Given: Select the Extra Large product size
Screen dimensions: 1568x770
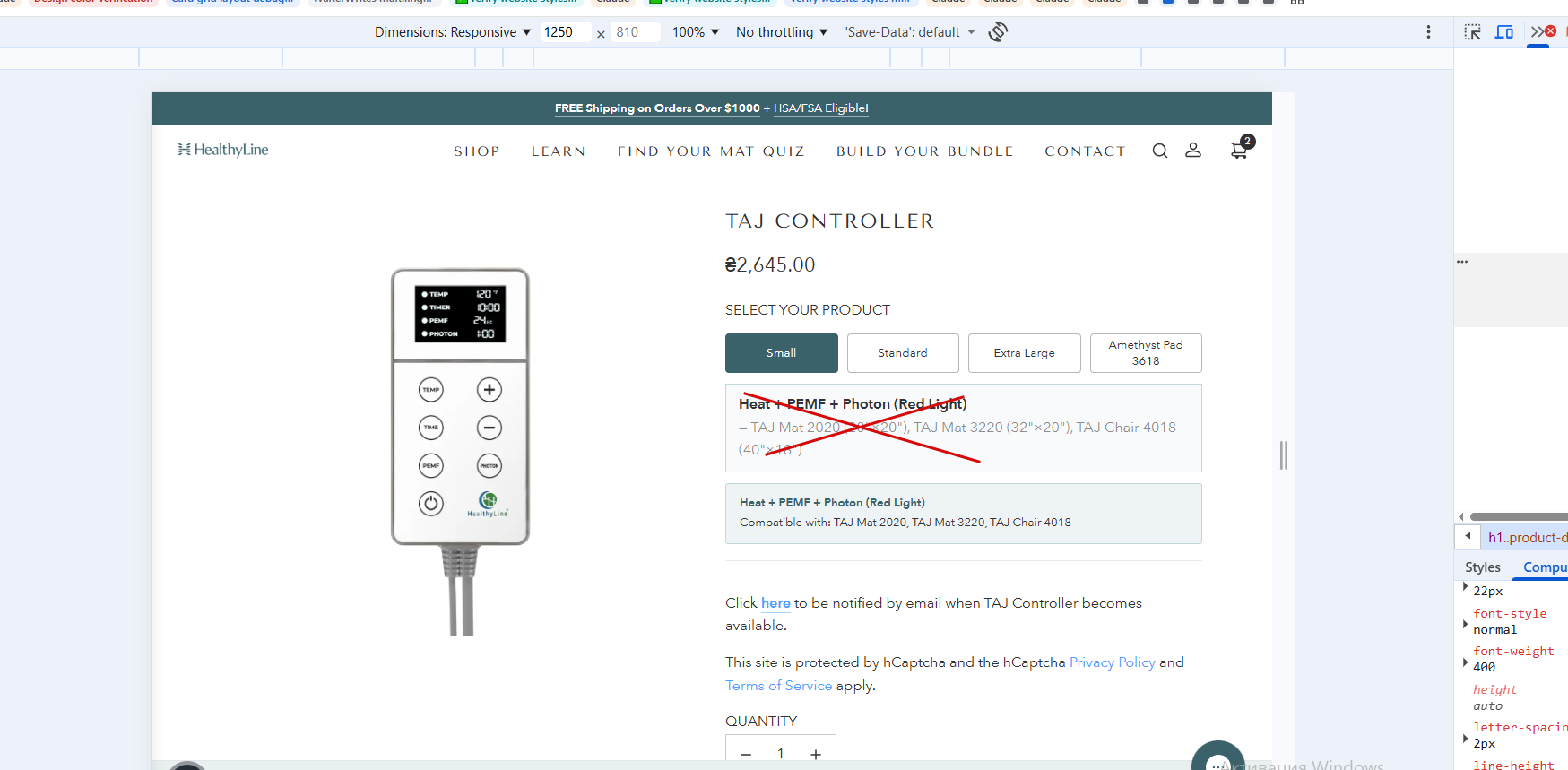Looking at the screenshot, I should click(1025, 353).
